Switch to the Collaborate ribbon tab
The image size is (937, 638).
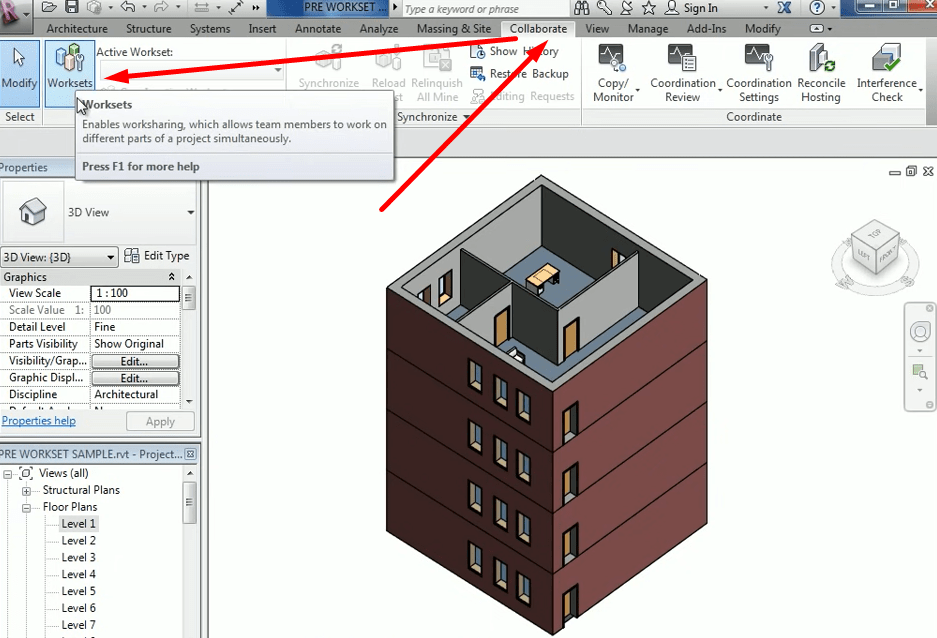[x=538, y=29]
